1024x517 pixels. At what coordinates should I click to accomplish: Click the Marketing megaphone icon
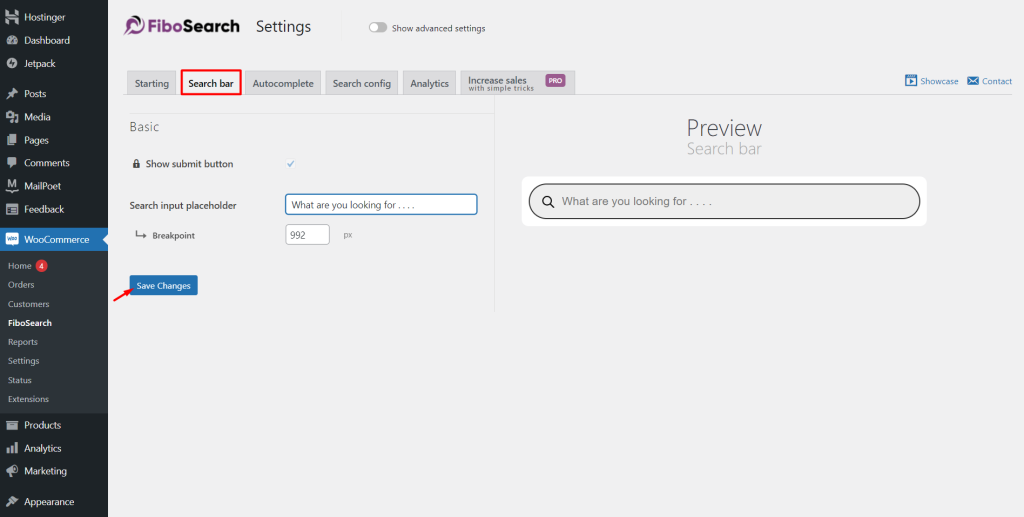coord(12,471)
